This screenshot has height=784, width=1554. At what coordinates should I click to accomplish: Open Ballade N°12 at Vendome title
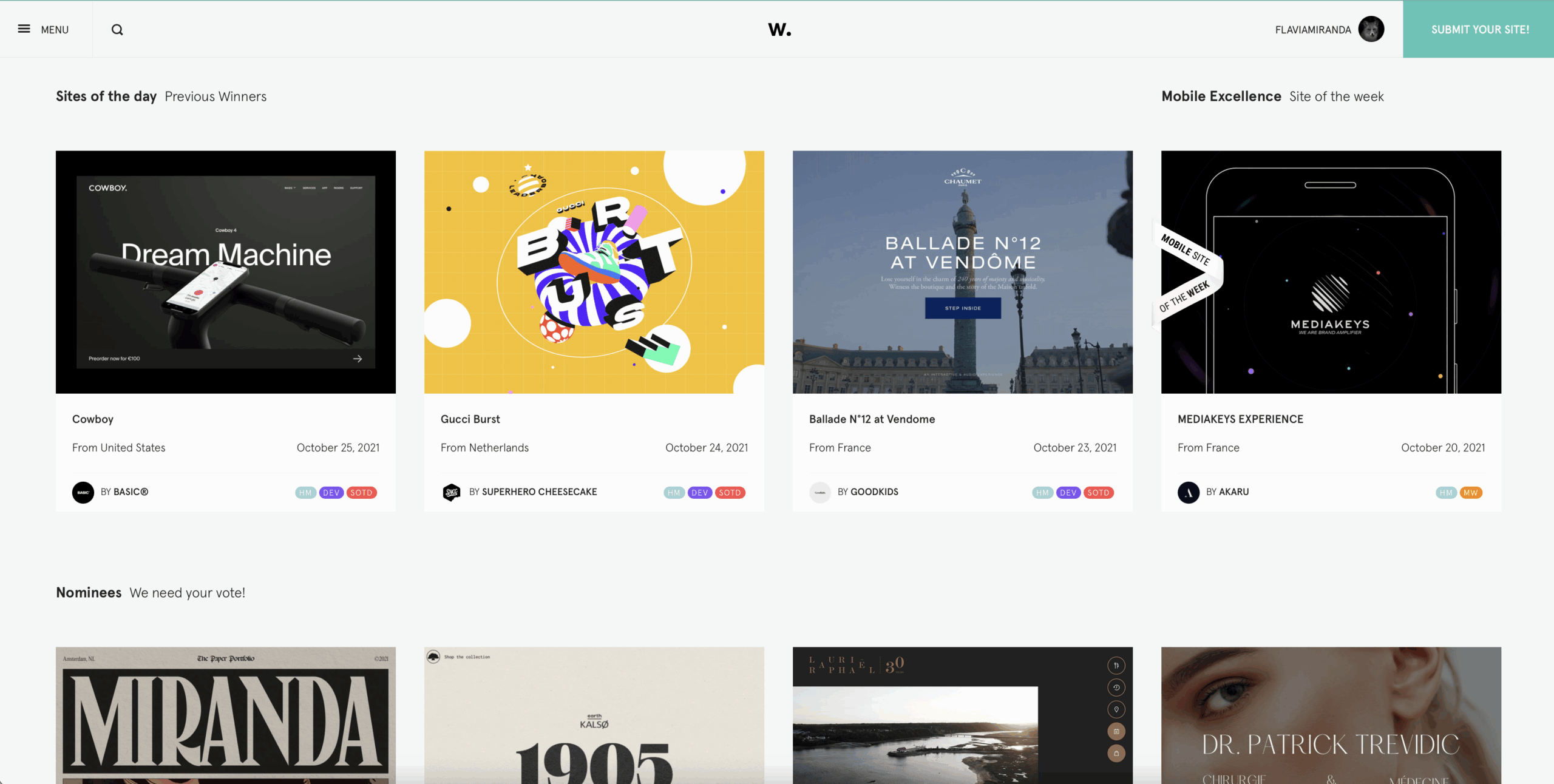[872, 419]
